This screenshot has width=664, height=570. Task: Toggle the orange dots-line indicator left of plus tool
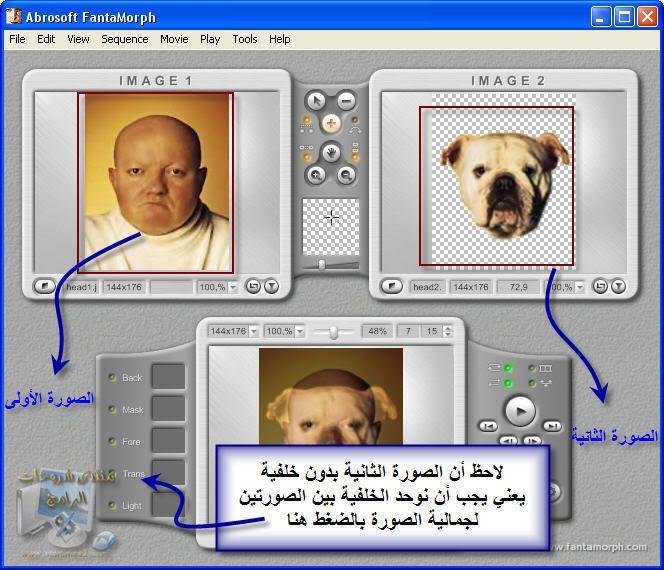pyautogui.click(x=307, y=121)
